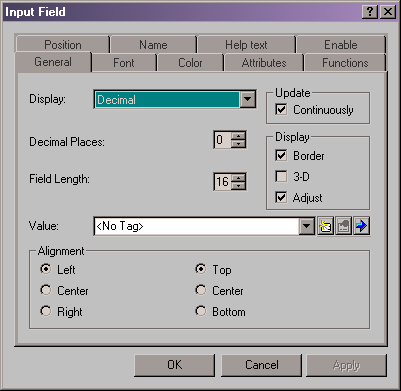Disable the Adjust checkbox
This screenshot has width=401, height=391.
point(281,197)
